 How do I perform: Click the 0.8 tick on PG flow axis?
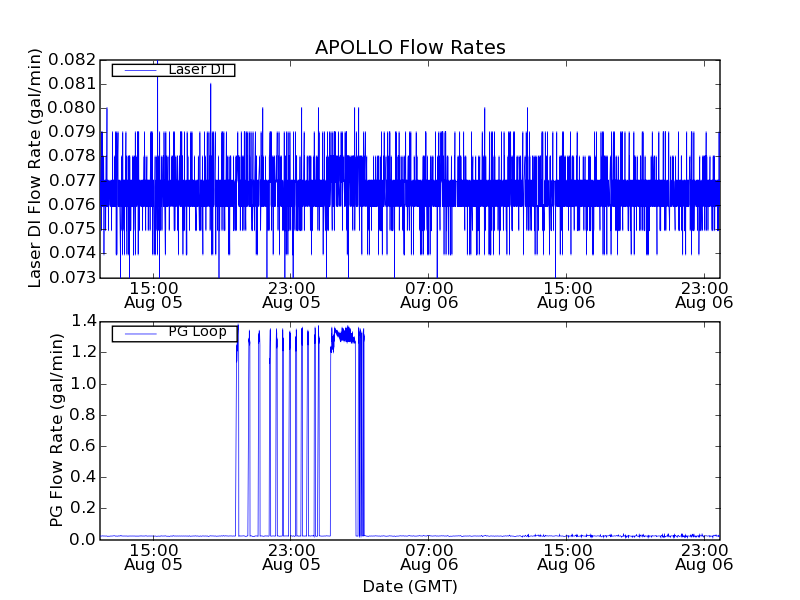(84, 415)
